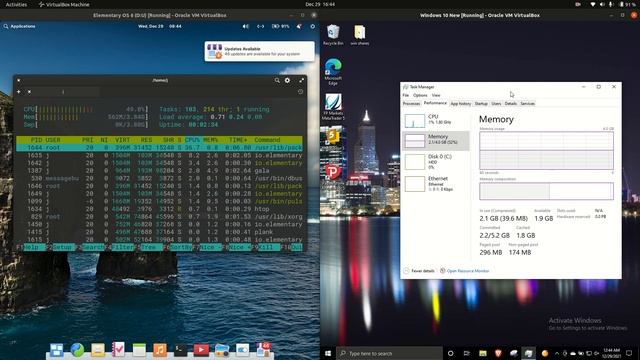Open the Terminal icon in the dock
This screenshot has height=360, width=640.
click(x=180, y=350)
